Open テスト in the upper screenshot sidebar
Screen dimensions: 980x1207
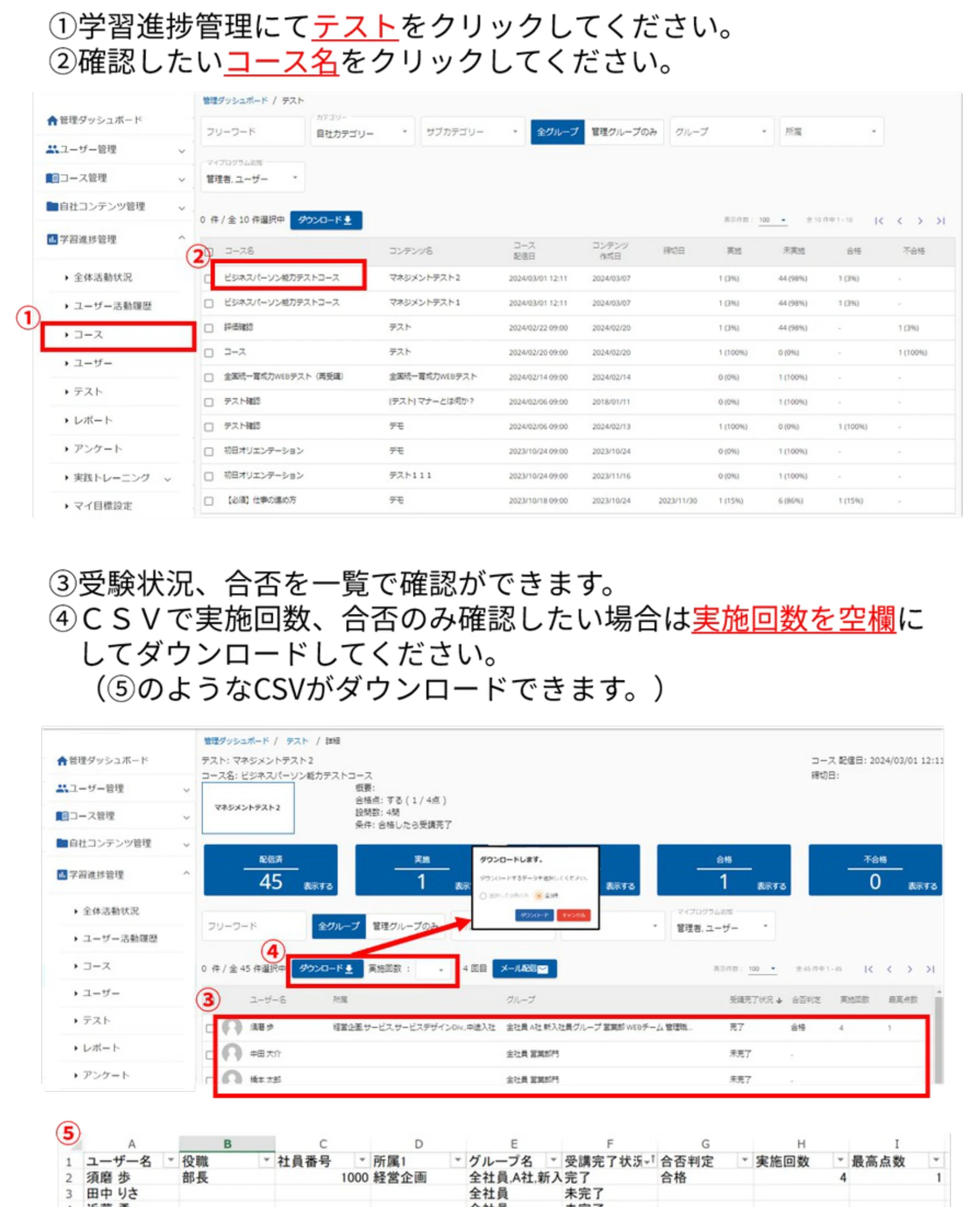tap(88, 392)
